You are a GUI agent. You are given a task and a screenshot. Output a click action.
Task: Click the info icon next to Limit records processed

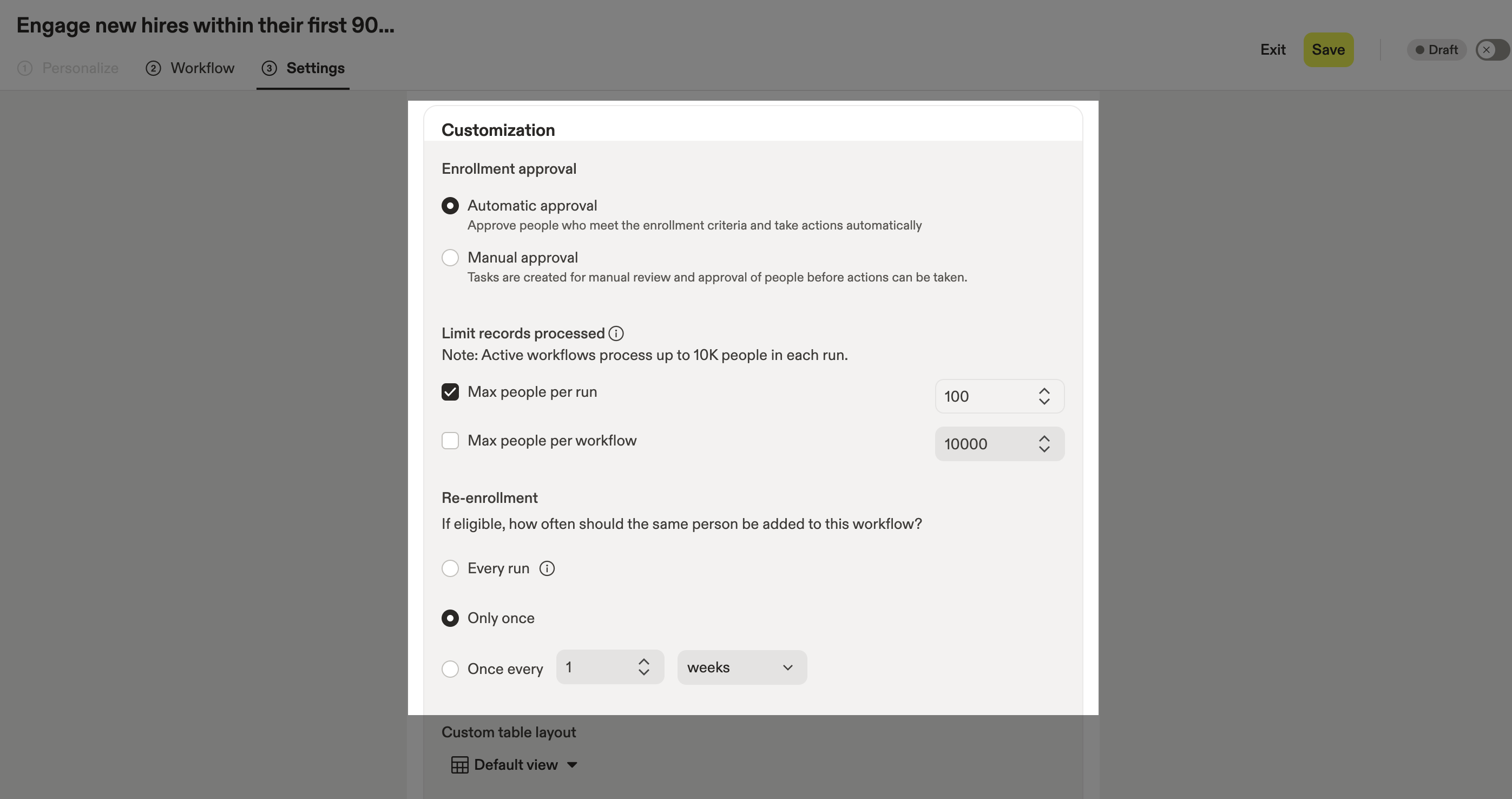616,333
